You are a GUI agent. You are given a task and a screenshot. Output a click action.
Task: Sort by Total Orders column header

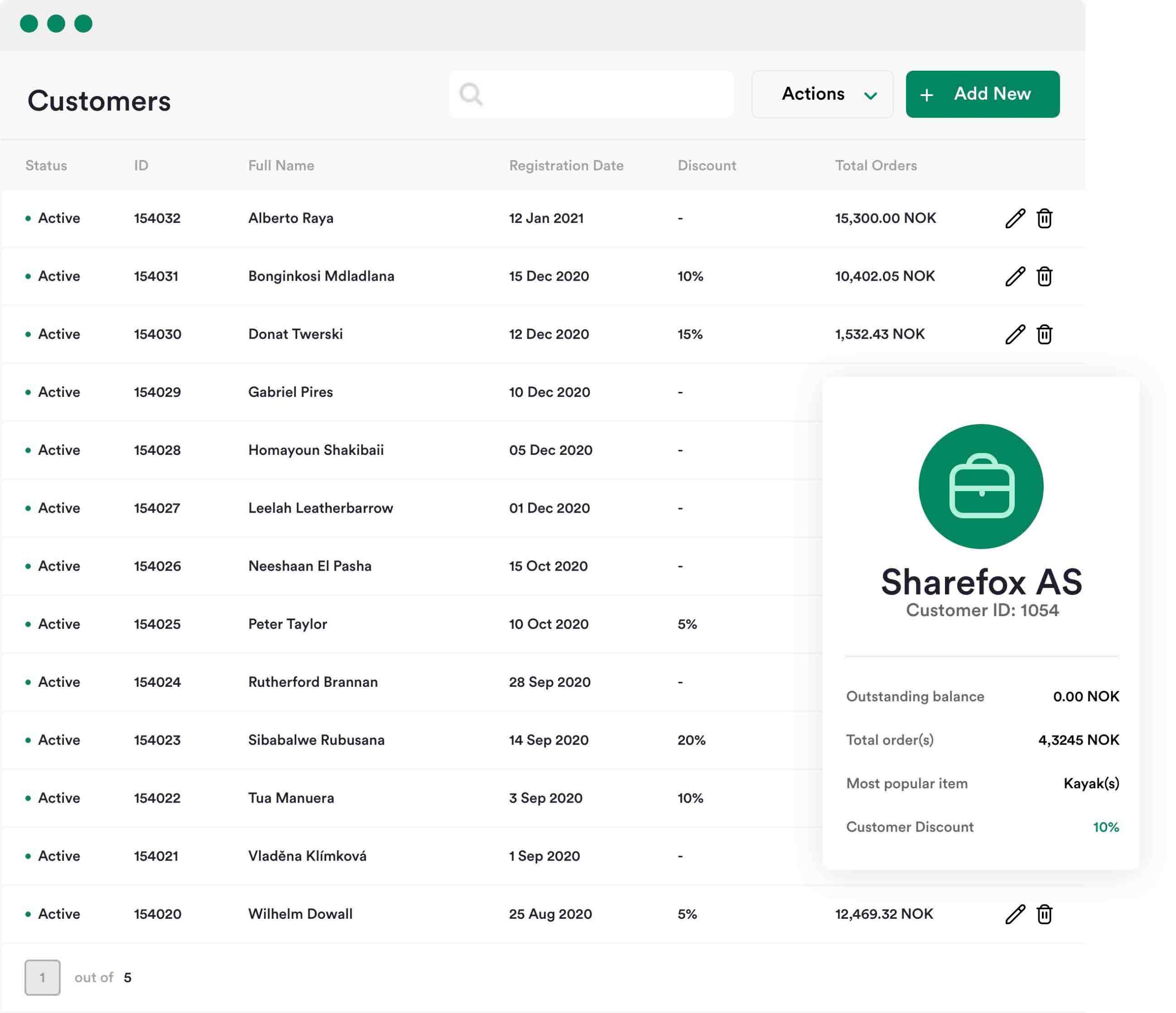[x=876, y=166]
